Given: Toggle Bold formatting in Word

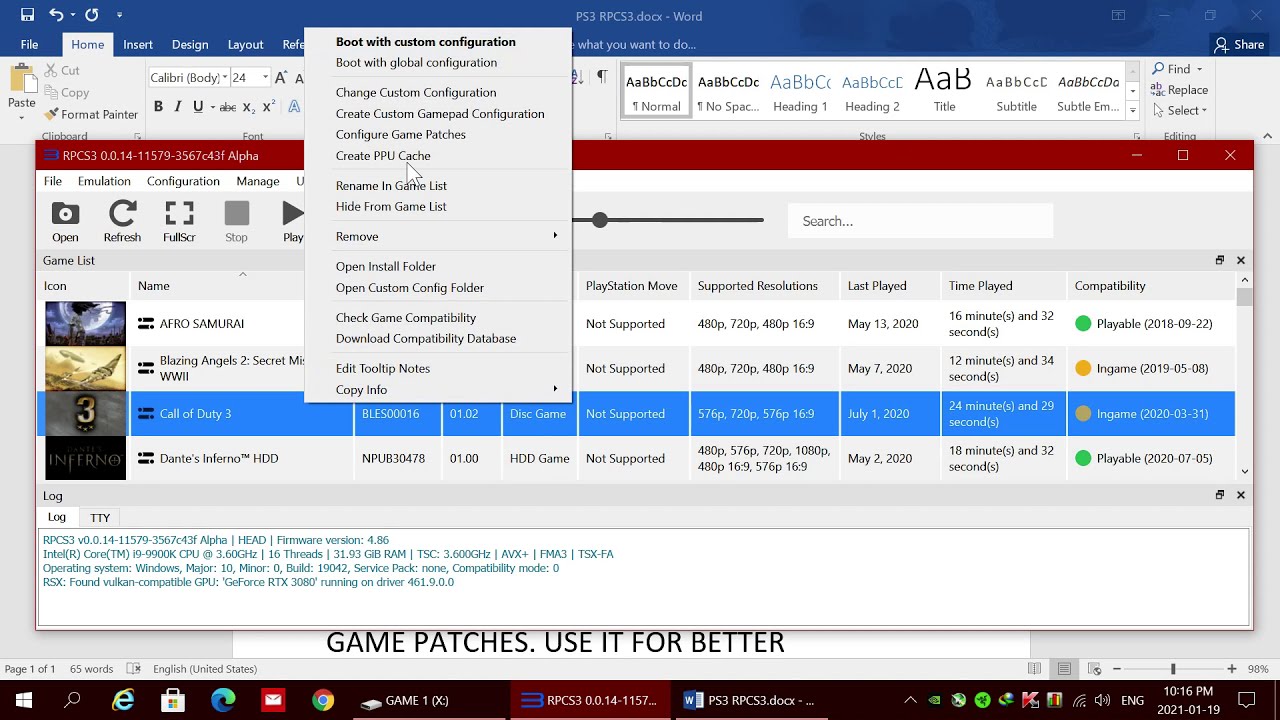Looking at the screenshot, I should point(158,107).
